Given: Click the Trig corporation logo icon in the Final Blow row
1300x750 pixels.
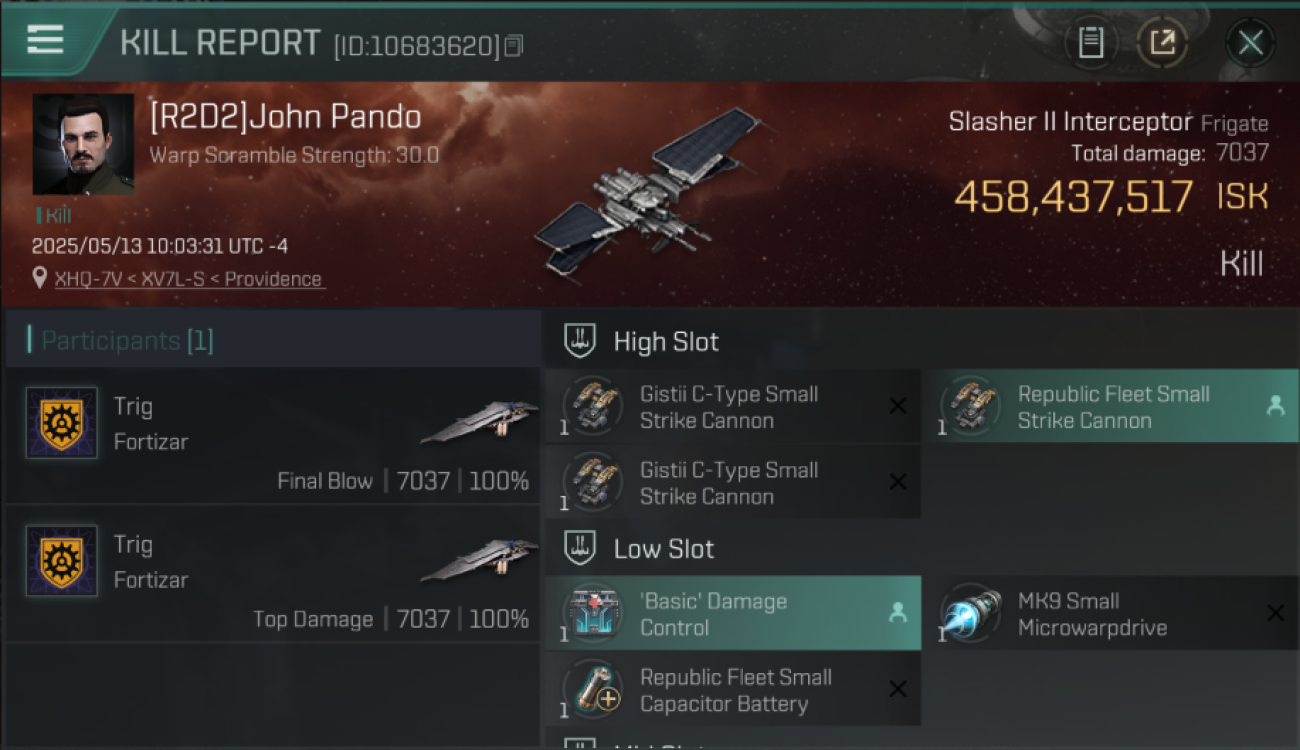Looking at the screenshot, I should (62, 423).
